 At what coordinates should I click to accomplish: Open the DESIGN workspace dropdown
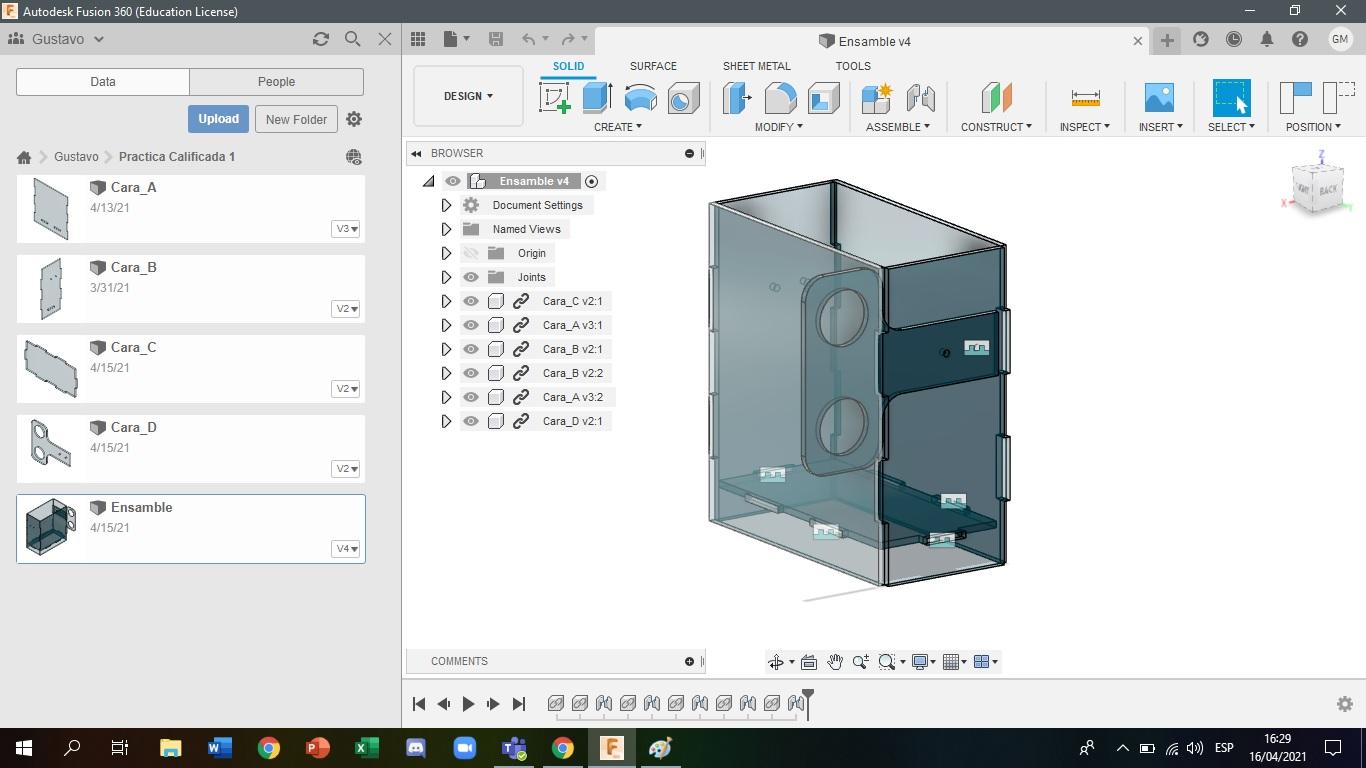pyautogui.click(x=468, y=96)
